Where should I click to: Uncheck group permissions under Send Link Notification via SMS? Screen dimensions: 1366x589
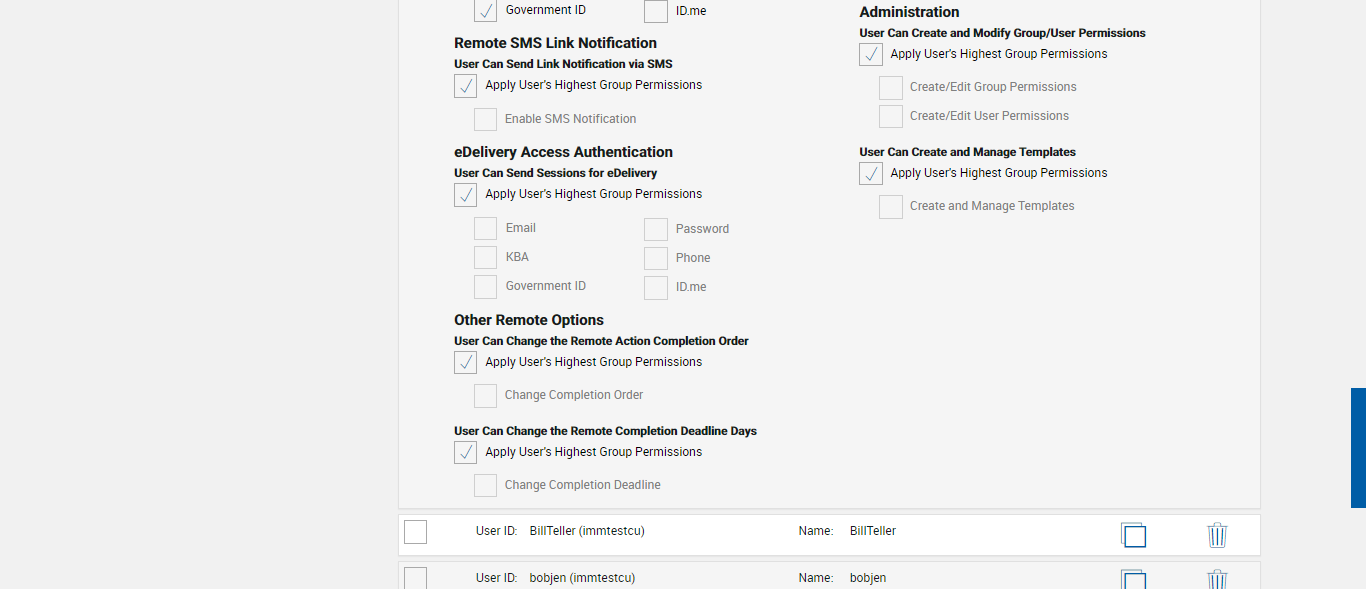(x=465, y=86)
